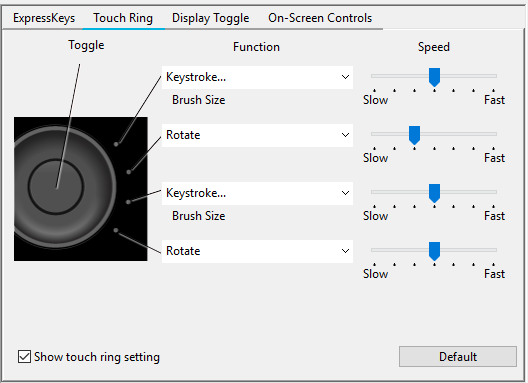This screenshot has width=528, height=383.
Task: Open the third function dropdown showing Keystroke
Action: [257, 193]
